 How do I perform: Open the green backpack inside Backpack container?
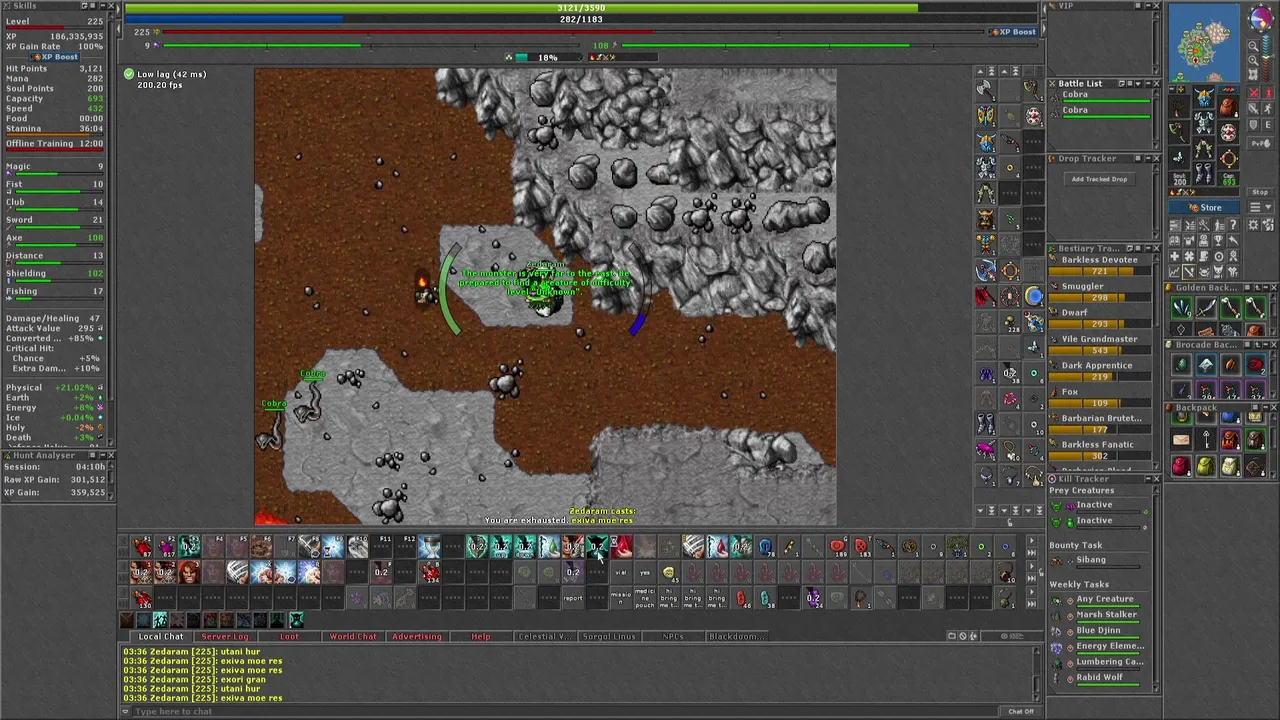1206,466
